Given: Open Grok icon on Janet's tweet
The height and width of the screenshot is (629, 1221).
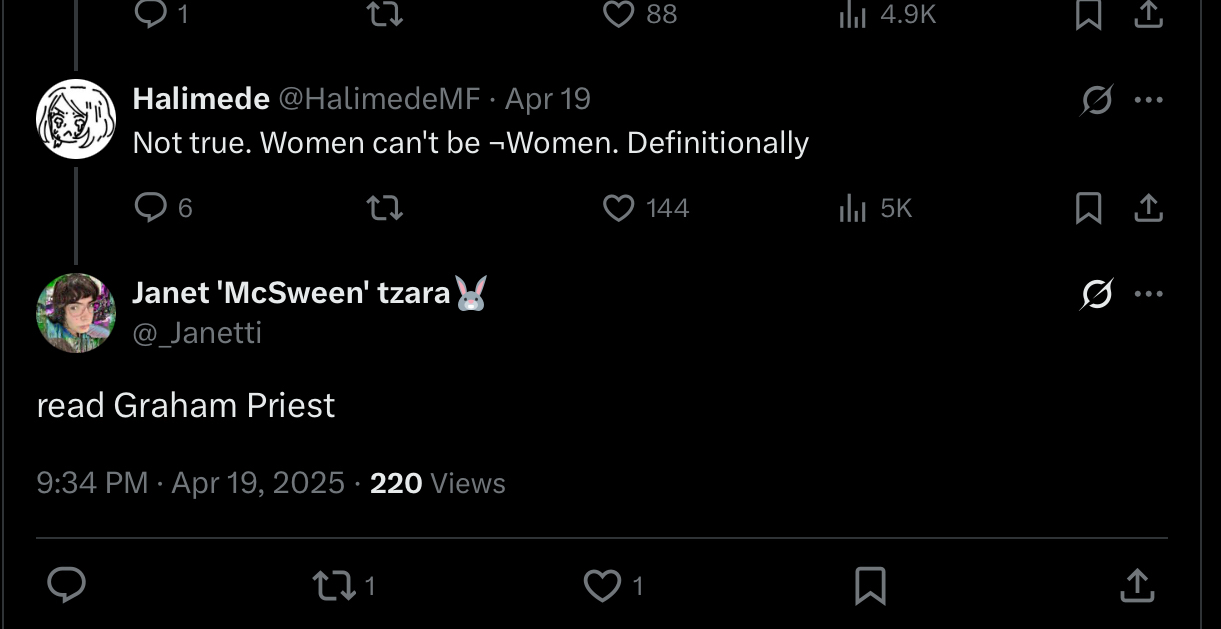Looking at the screenshot, I should [x=1097, y=294].
